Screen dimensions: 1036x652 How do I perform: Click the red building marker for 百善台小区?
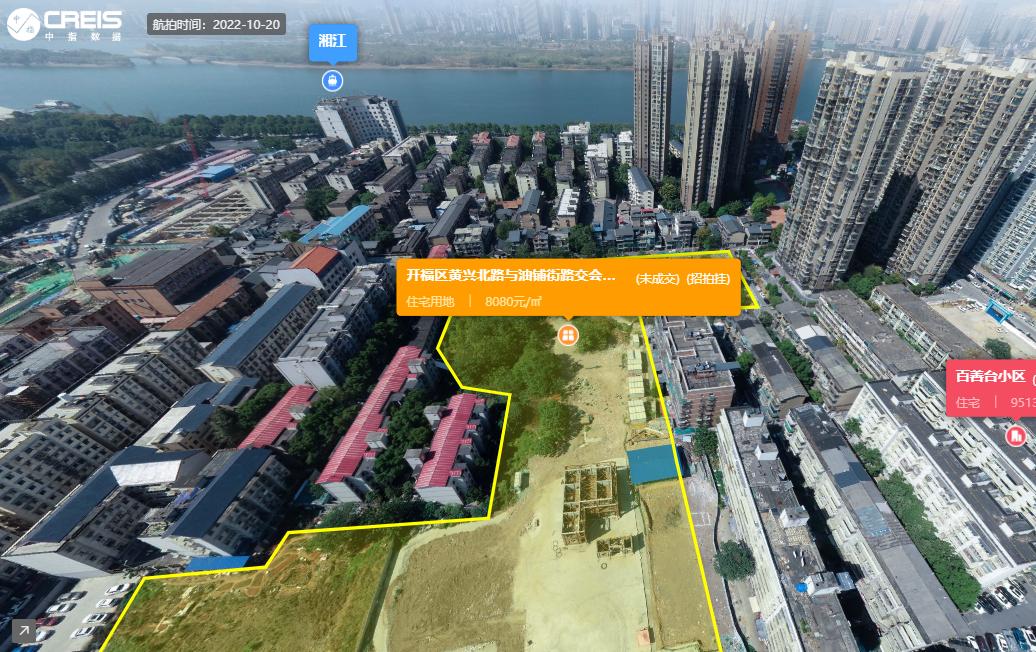pyautogui.click(x=1016, y=435)
